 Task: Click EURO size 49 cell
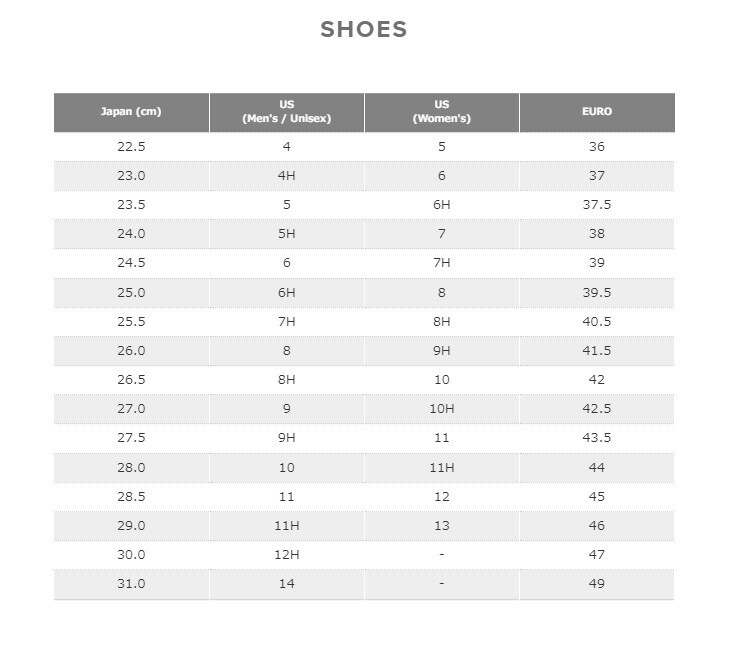coord(597,584)
